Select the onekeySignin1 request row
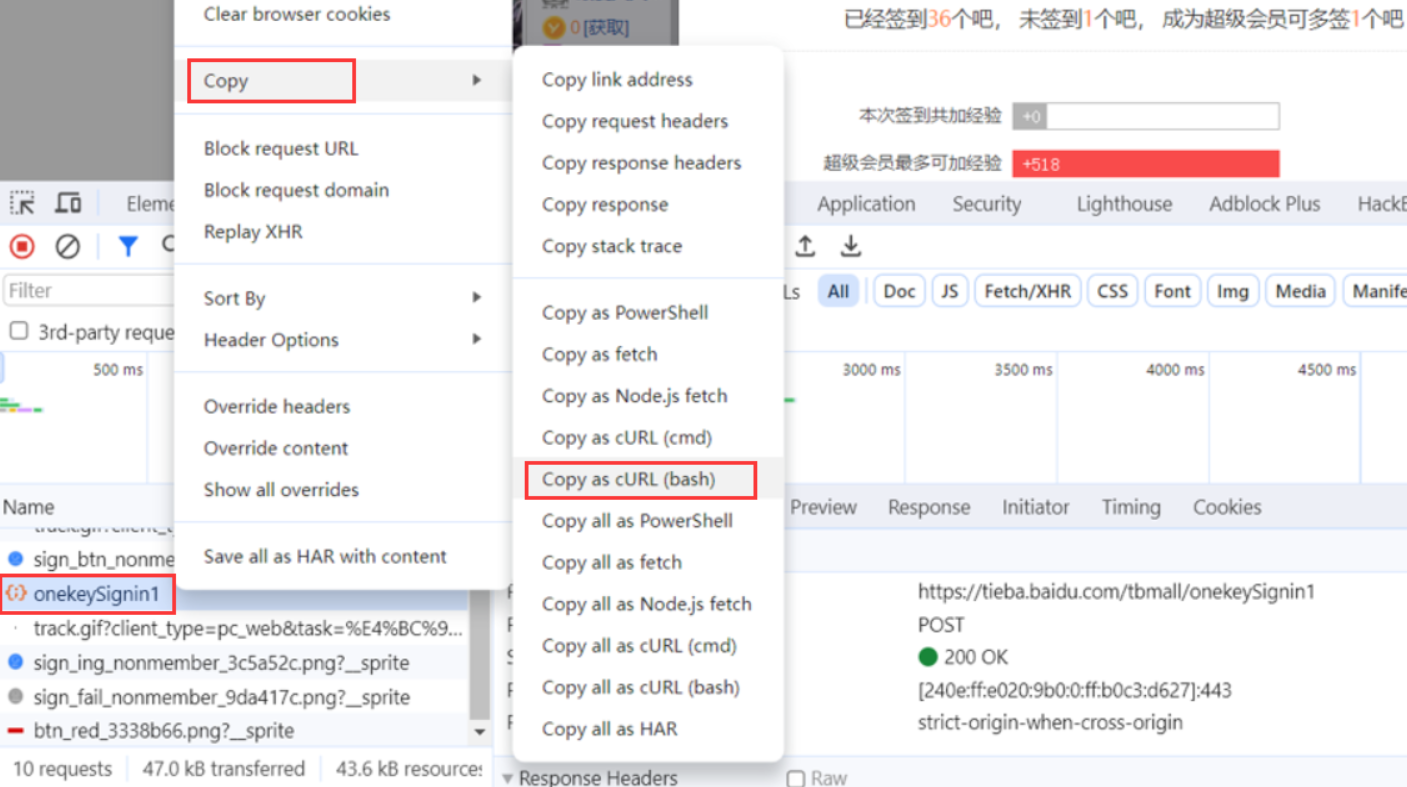The width and height of the screenshot is (1407, 787). click(x=96, y=594)
